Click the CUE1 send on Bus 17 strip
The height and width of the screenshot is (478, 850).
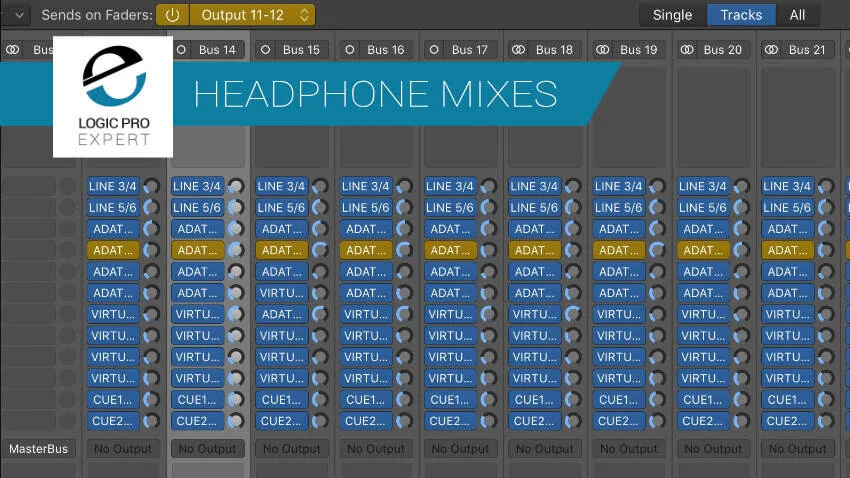click(x=450, y=400)
